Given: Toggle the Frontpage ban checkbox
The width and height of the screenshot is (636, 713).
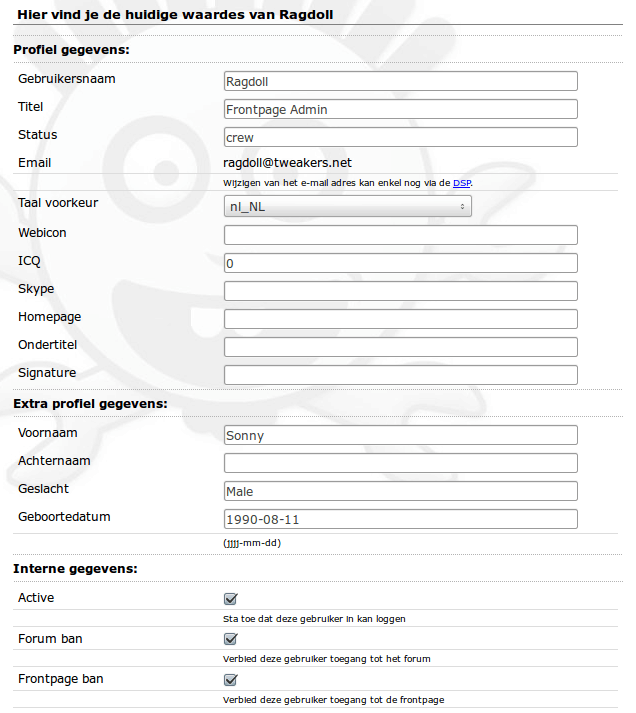Looking at the screenshot, I should tap(230, 680).
